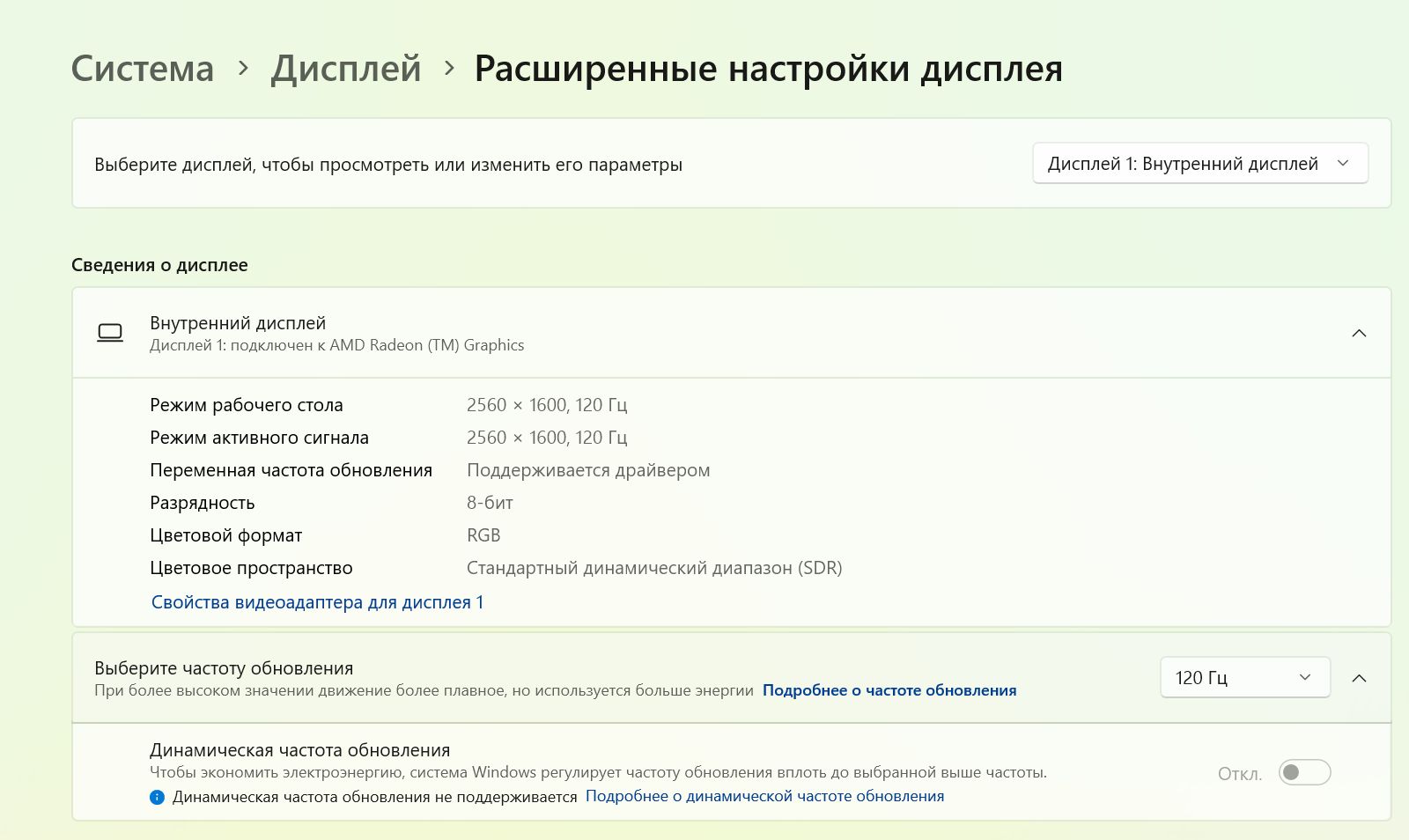This screenshot has width=1409, height=840.
Task: Toggle Динамическая частота обновления switch
Action: point(1304,772)
